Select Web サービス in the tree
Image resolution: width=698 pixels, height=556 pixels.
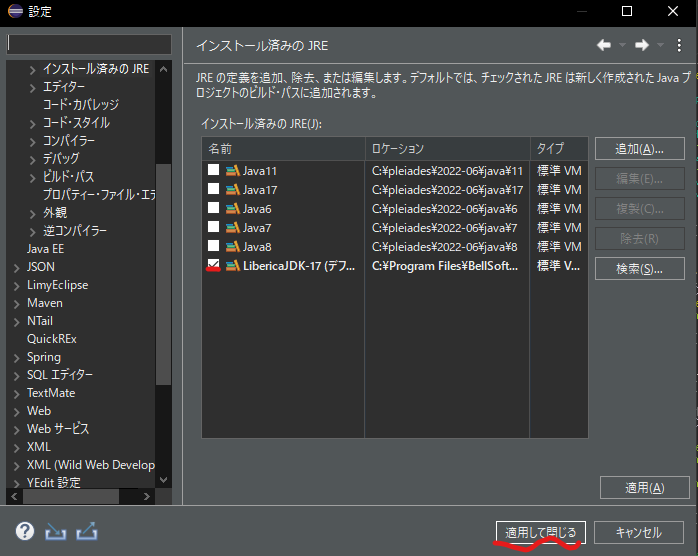[x=58, y=429]
